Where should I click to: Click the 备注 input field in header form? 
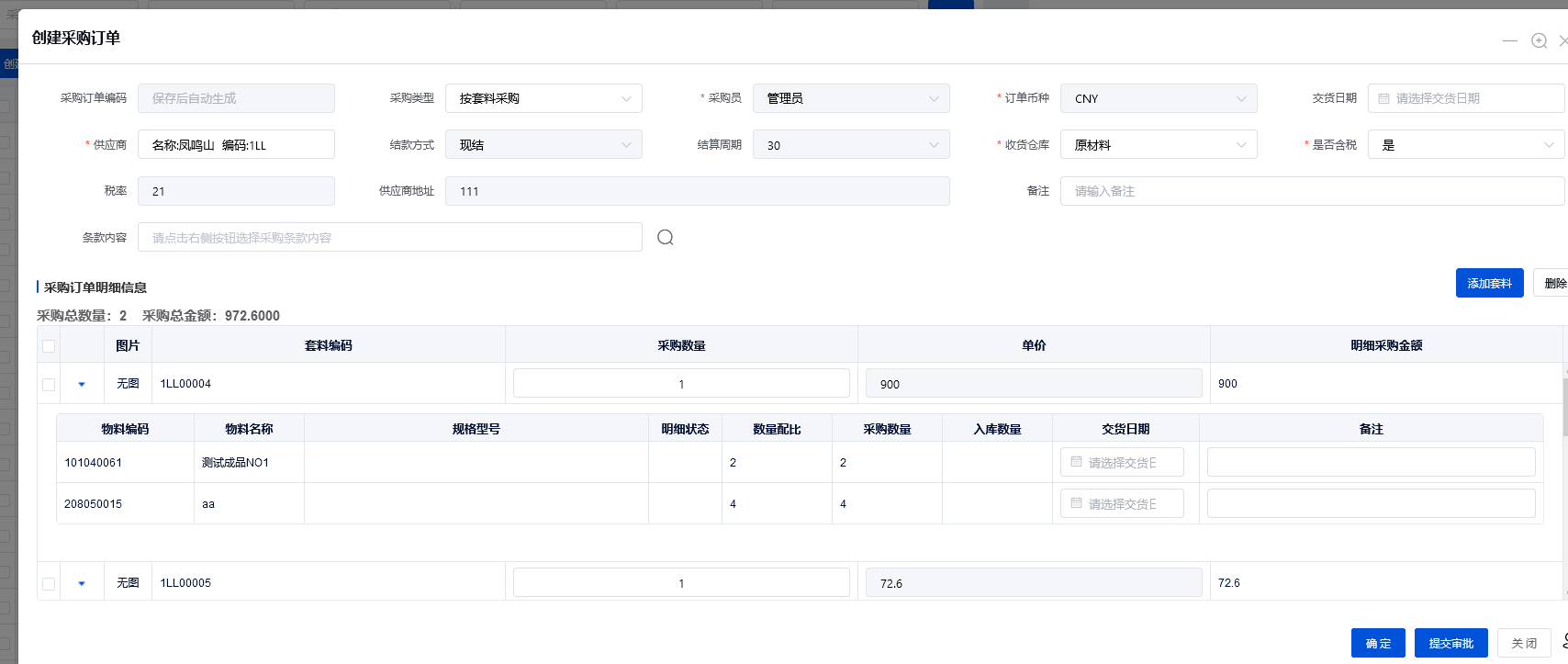1312,191
